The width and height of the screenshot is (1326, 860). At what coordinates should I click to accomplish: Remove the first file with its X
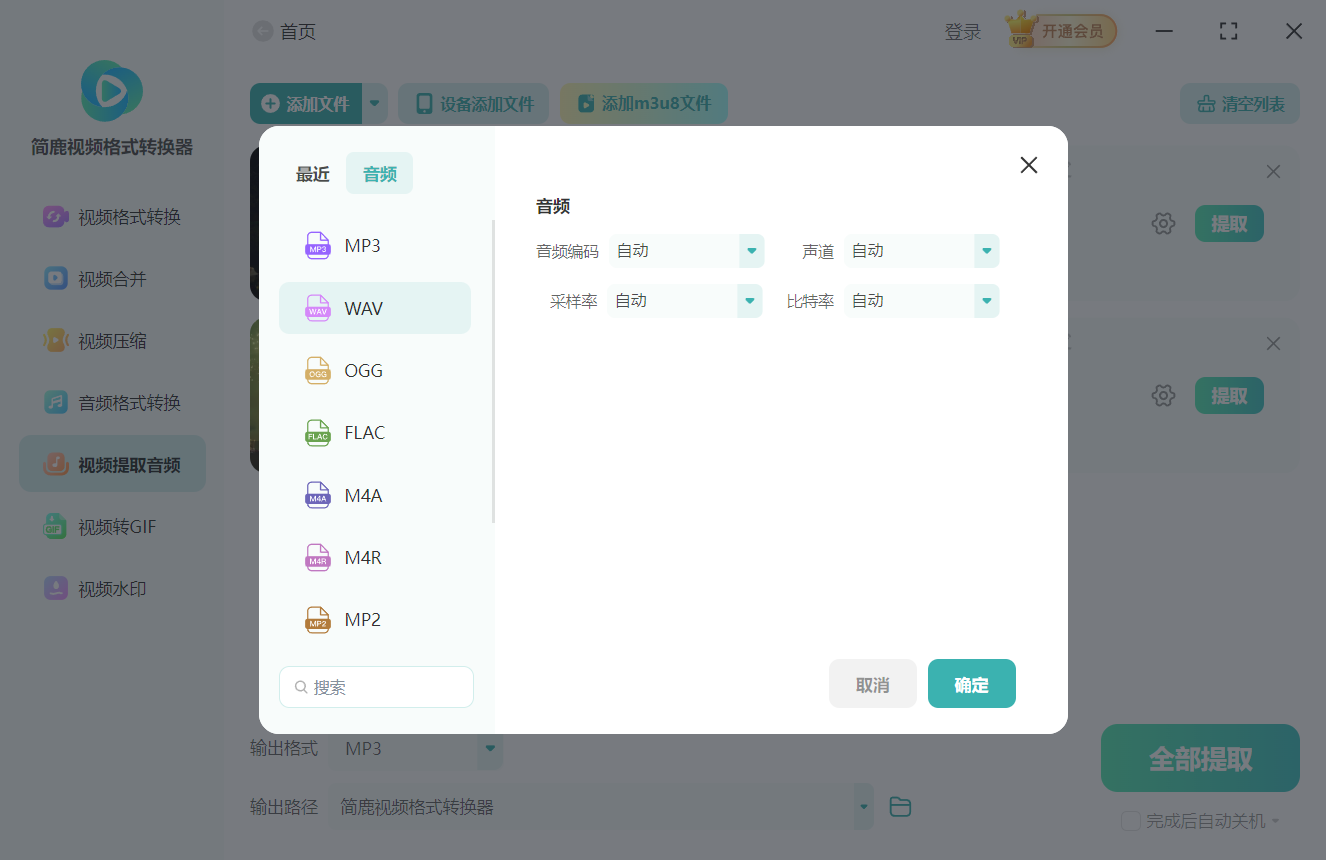point(1273,172)
